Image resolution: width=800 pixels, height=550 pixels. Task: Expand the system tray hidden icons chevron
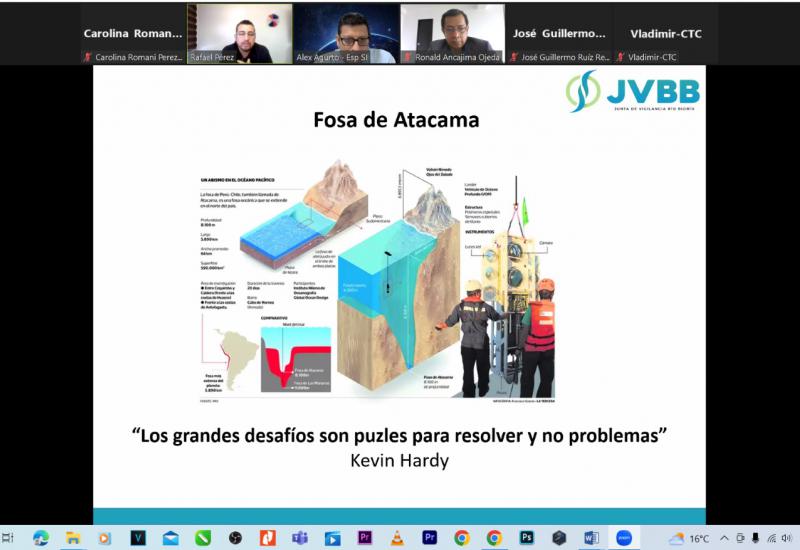pyautogui.click(x=725, y=538)
